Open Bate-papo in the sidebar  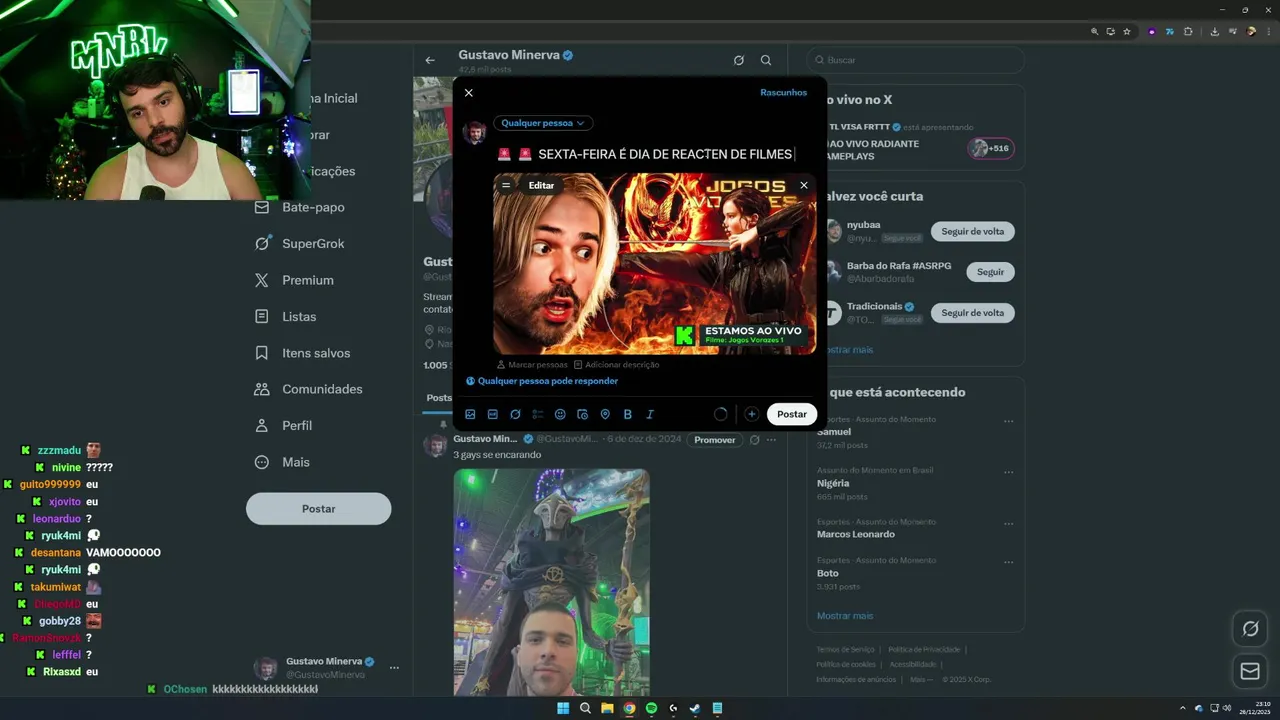(300, 207)
